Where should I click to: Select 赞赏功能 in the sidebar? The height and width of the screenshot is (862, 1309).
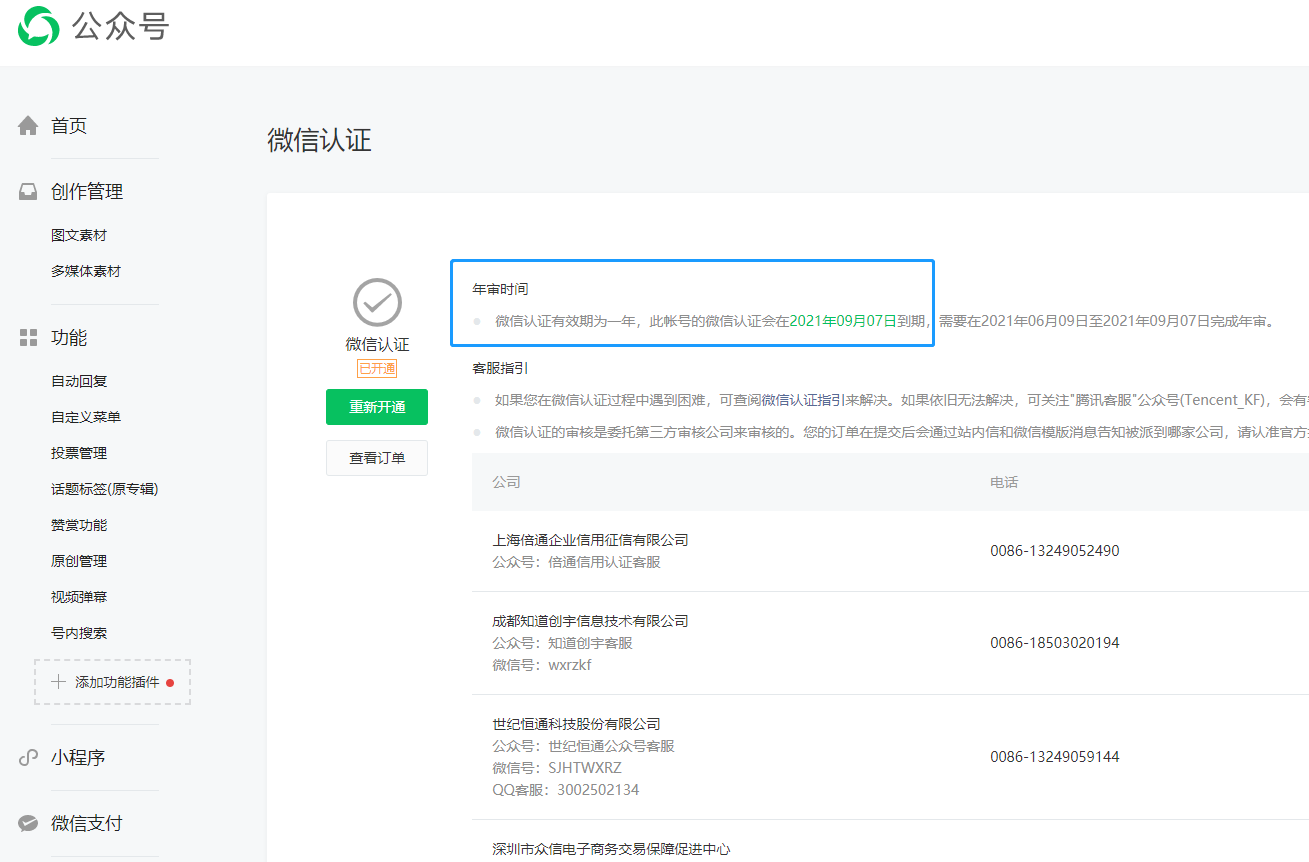click(79, 525)
